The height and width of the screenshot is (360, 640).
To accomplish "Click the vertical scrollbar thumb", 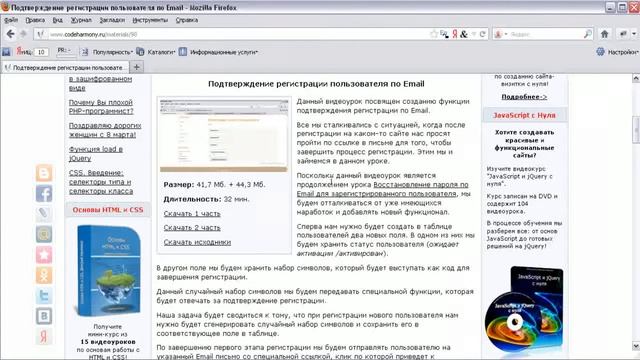I will point(636,130).
